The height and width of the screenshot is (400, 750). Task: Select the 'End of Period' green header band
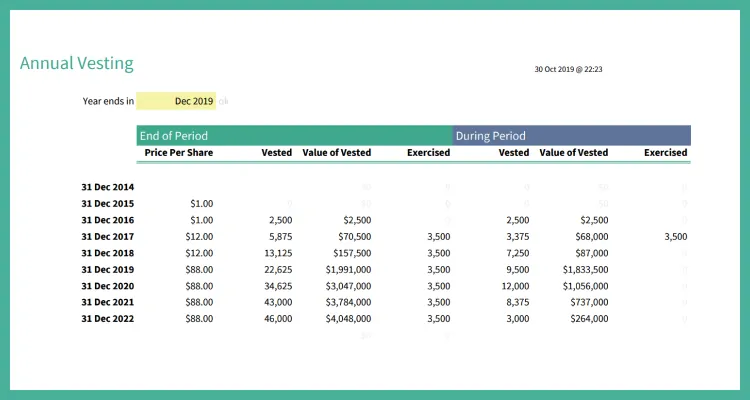(295, 135)
